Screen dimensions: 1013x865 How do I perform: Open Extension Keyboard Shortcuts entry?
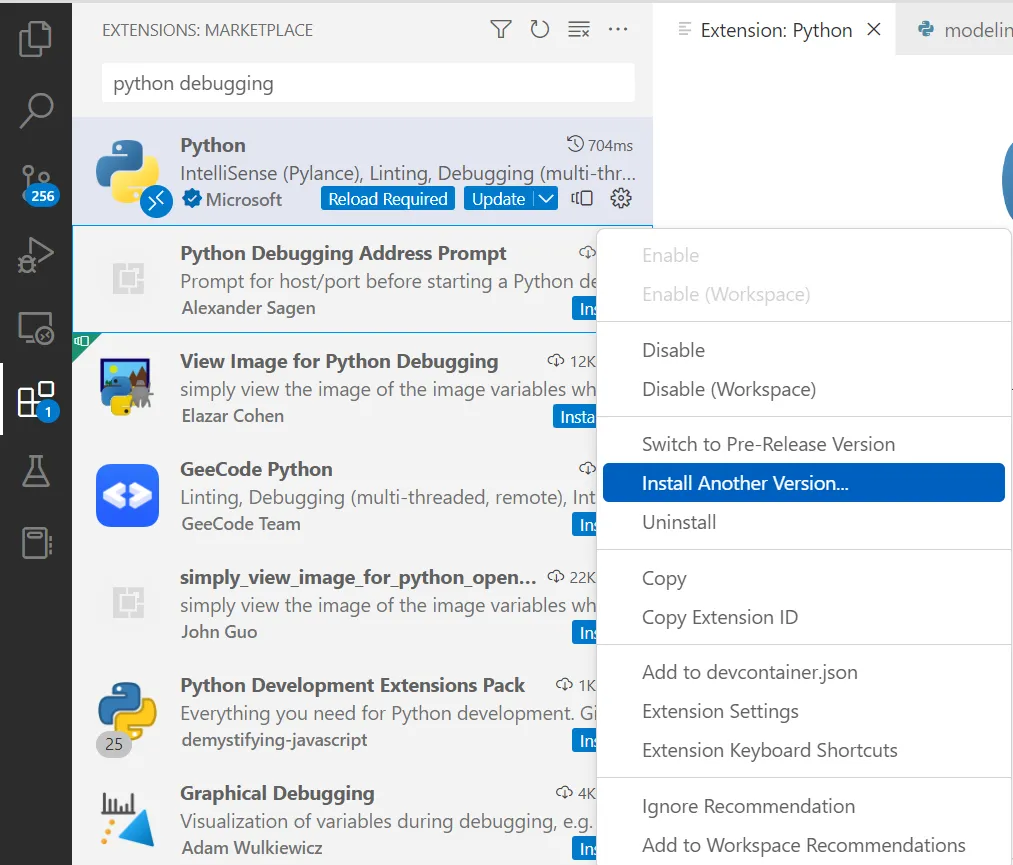point(804,750)
